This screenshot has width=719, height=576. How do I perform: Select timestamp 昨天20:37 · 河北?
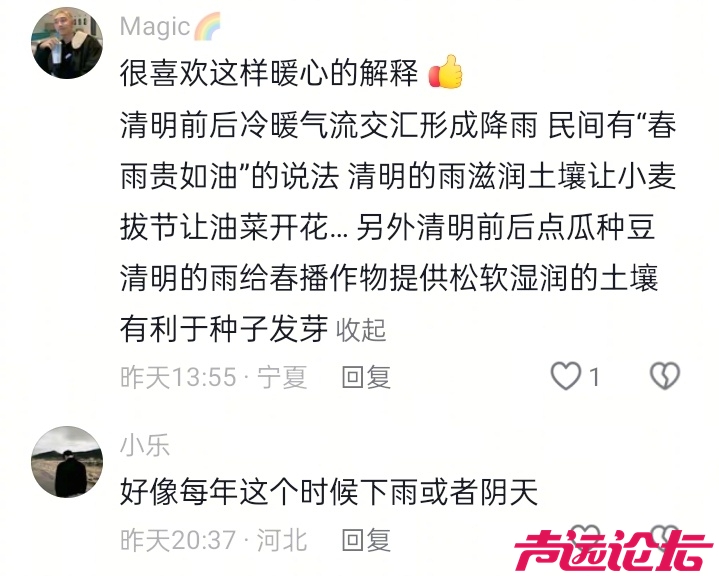point(214,540)
